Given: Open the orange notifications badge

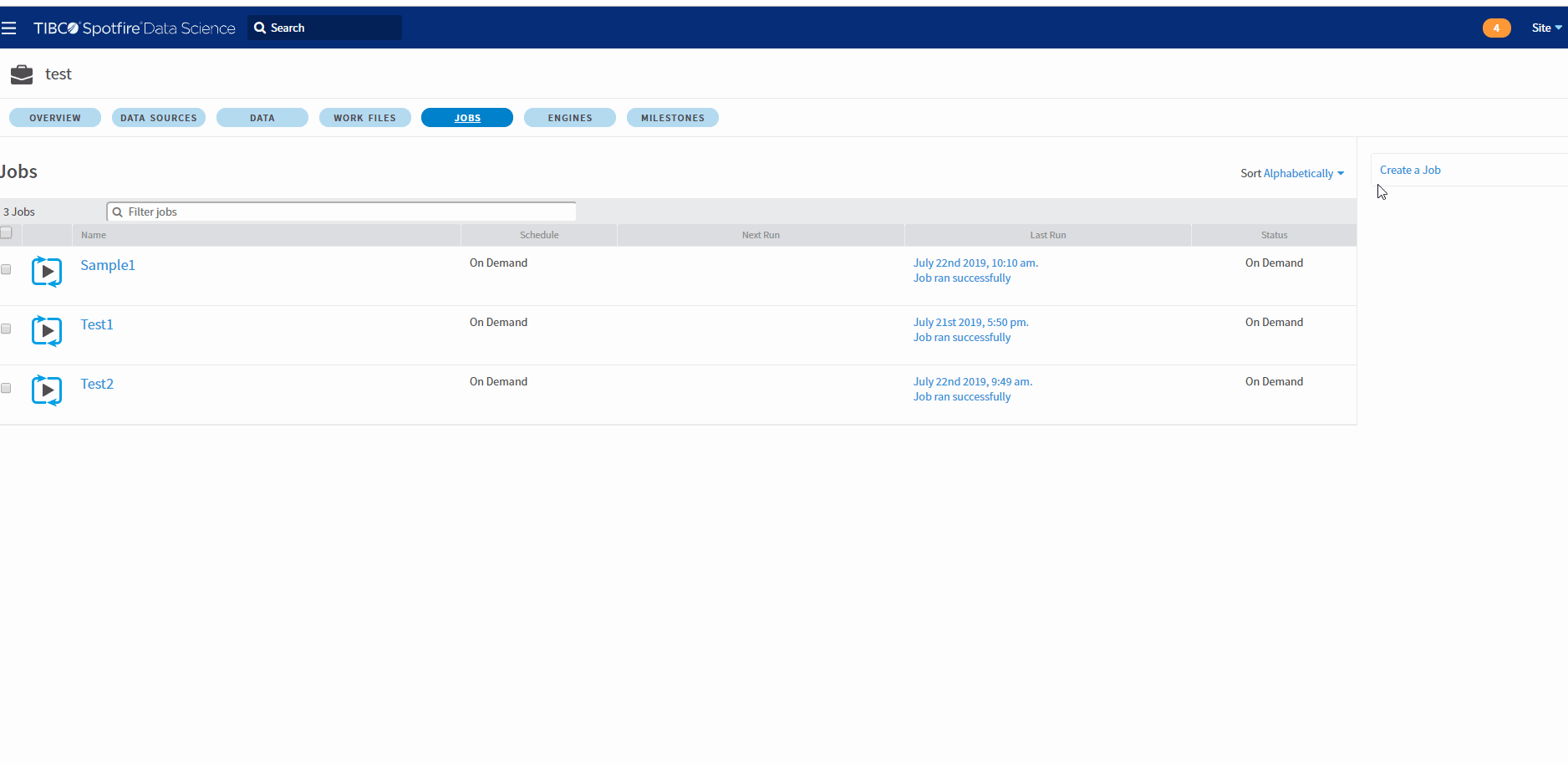Looking at the screenshot, I should click(1496, 28).
